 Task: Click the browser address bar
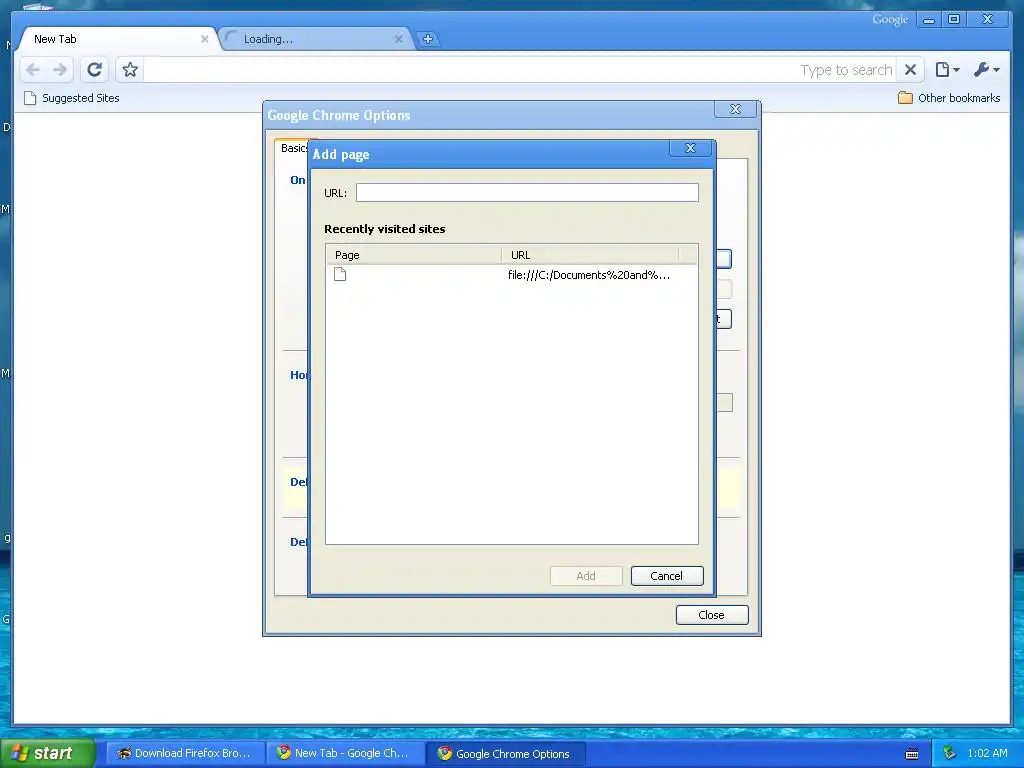pos(519,70)
